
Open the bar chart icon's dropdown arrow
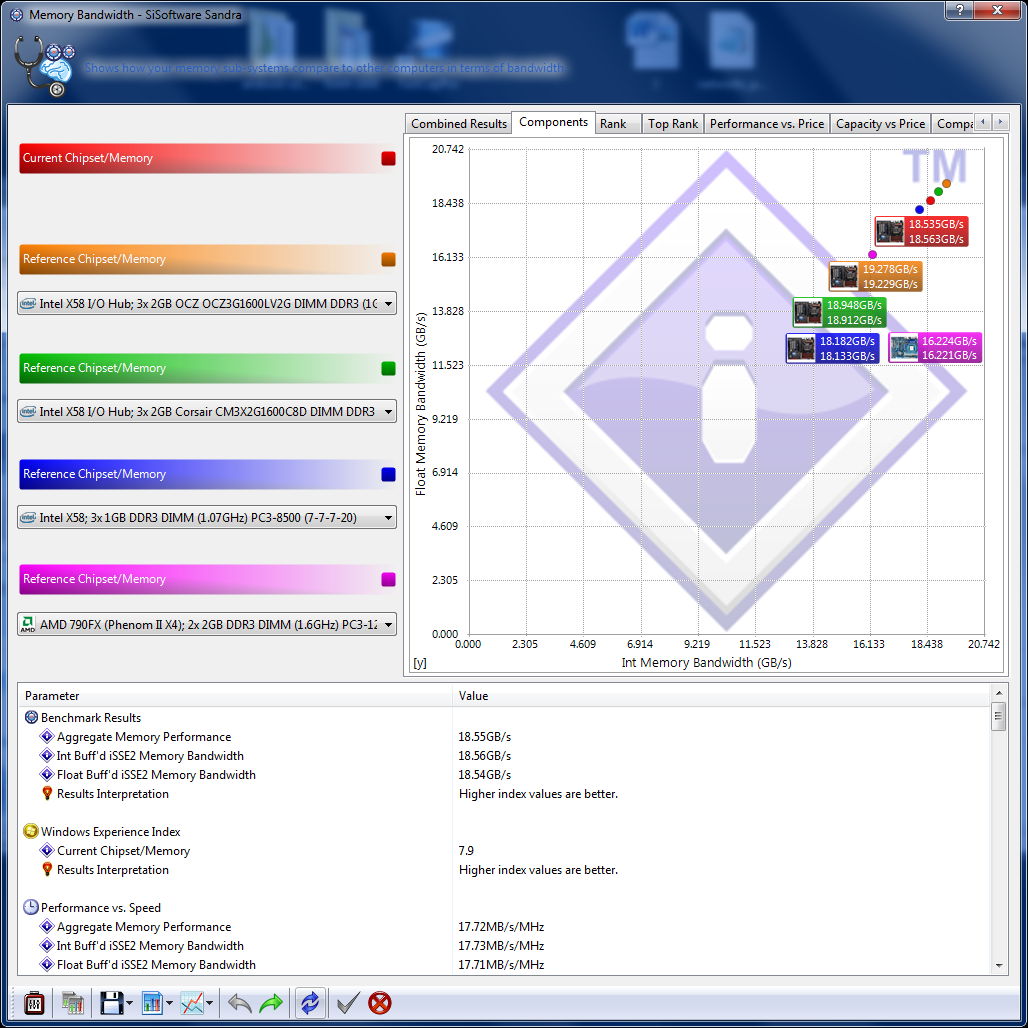click(x=169, y=1003)
